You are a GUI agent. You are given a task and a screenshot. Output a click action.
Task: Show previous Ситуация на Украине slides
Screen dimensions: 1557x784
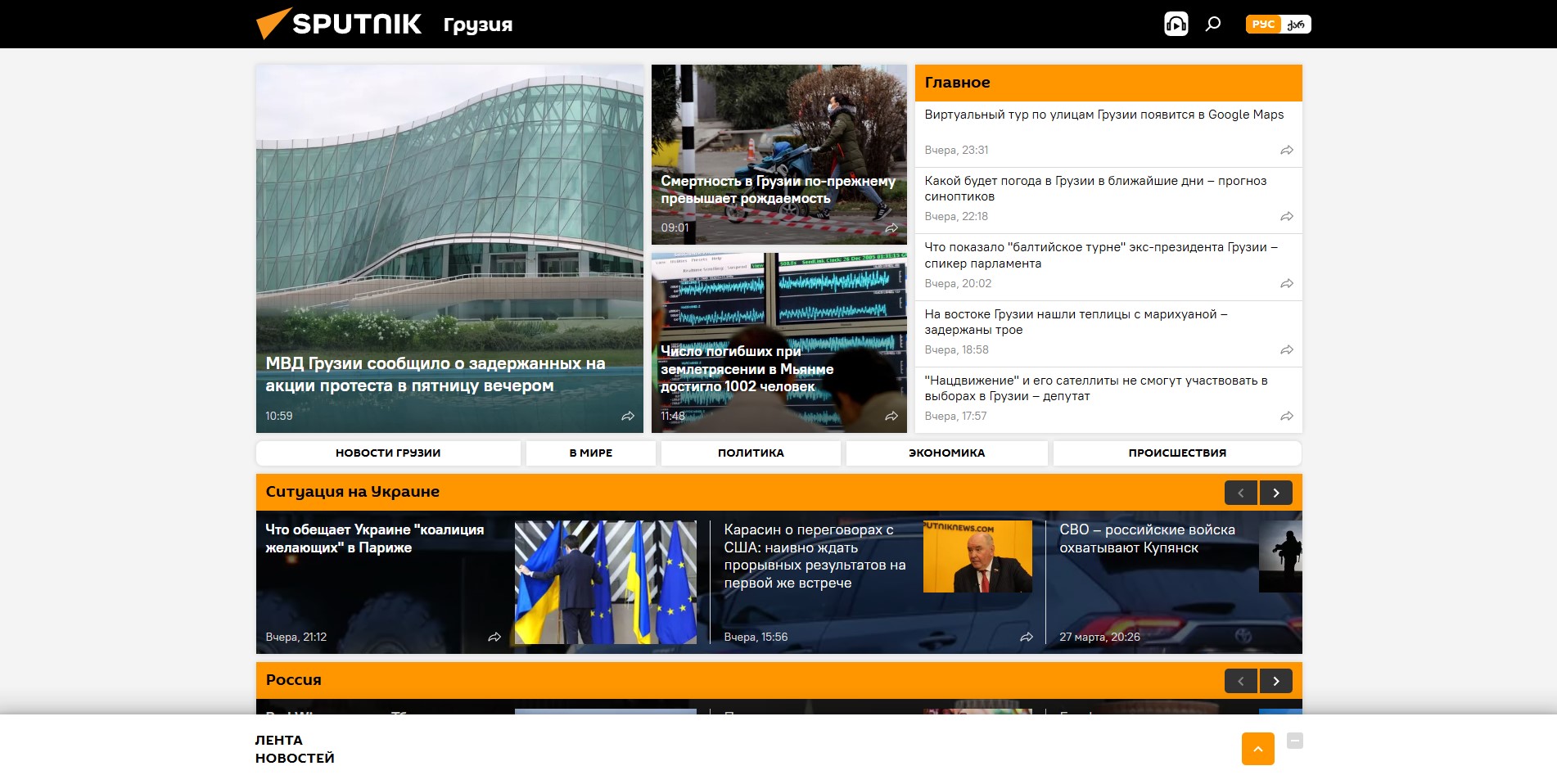1241,493
